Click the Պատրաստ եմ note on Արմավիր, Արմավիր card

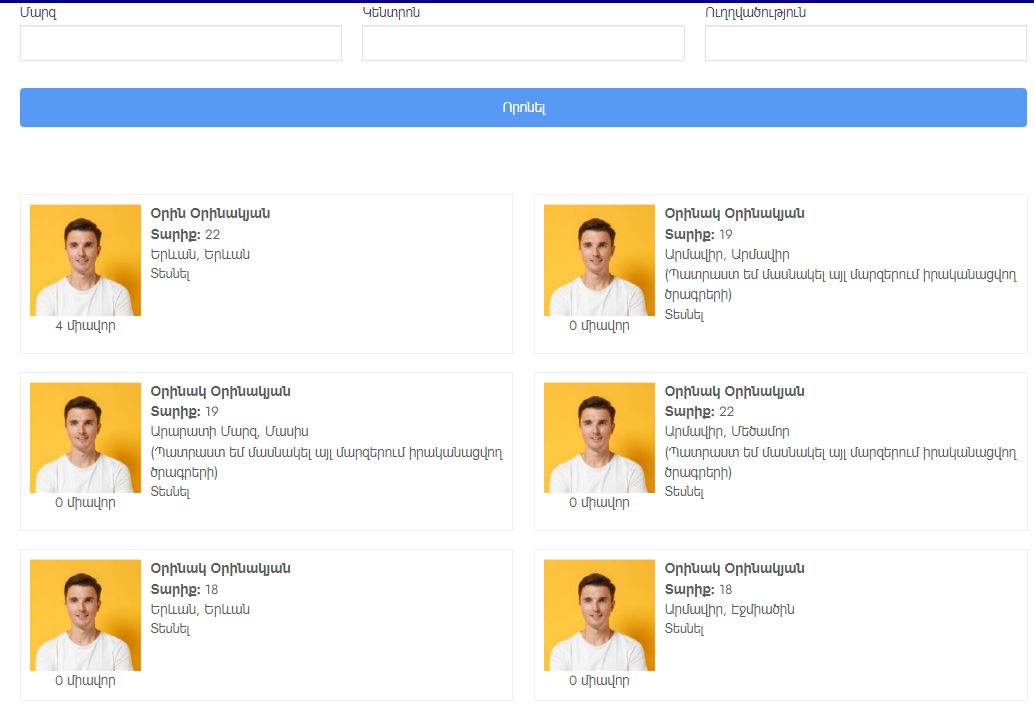[x=841, y=285]
